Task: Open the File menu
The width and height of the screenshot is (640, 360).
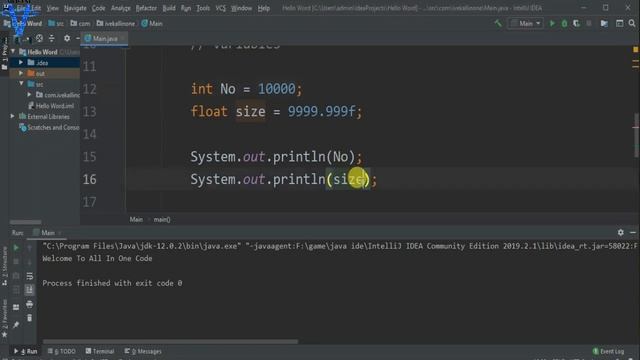Action: 21,8
